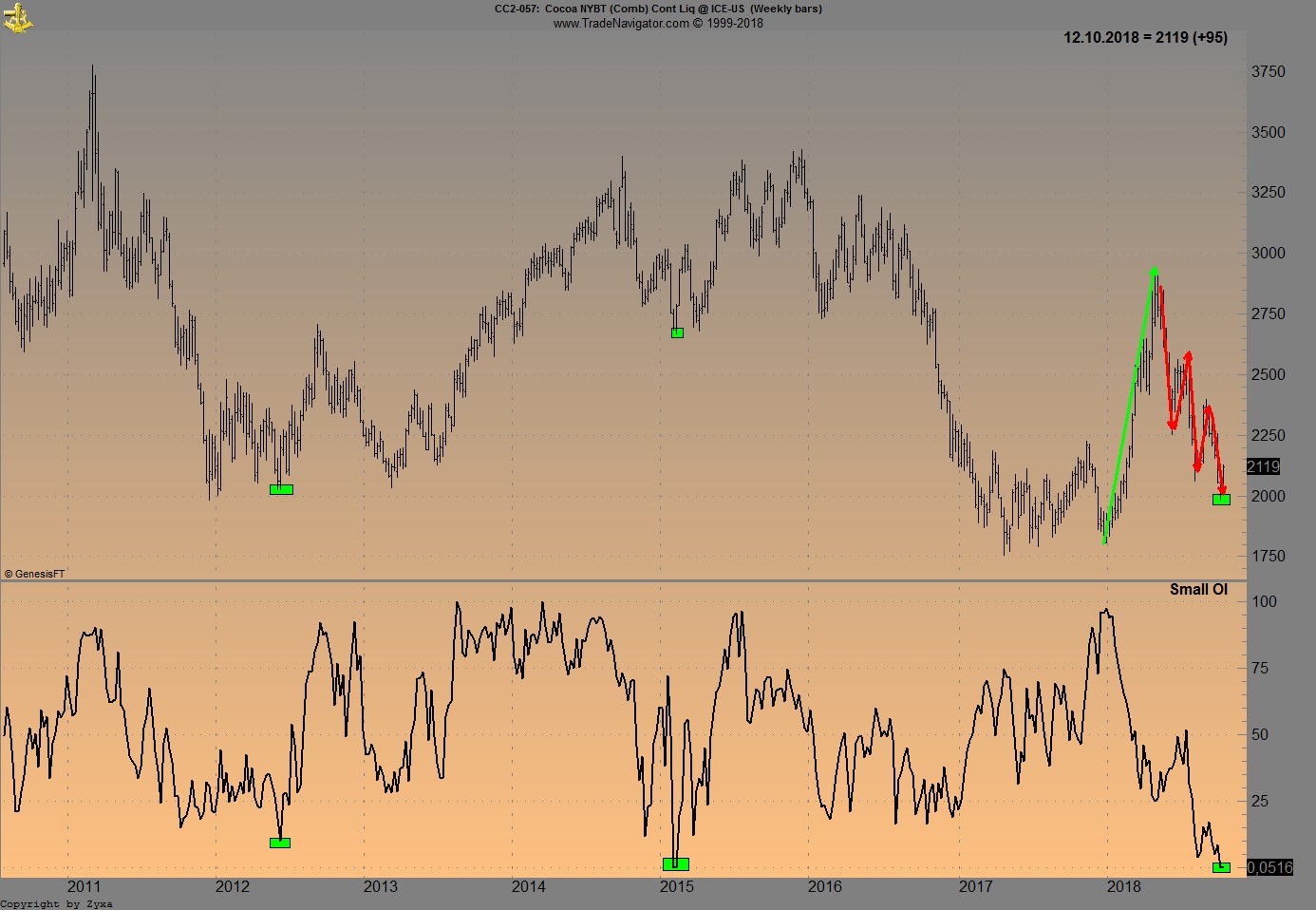The width and height of the screenshot is (1316, 910).
Task: Click the 2015 year label on time axis
Action: coord(677,886)
